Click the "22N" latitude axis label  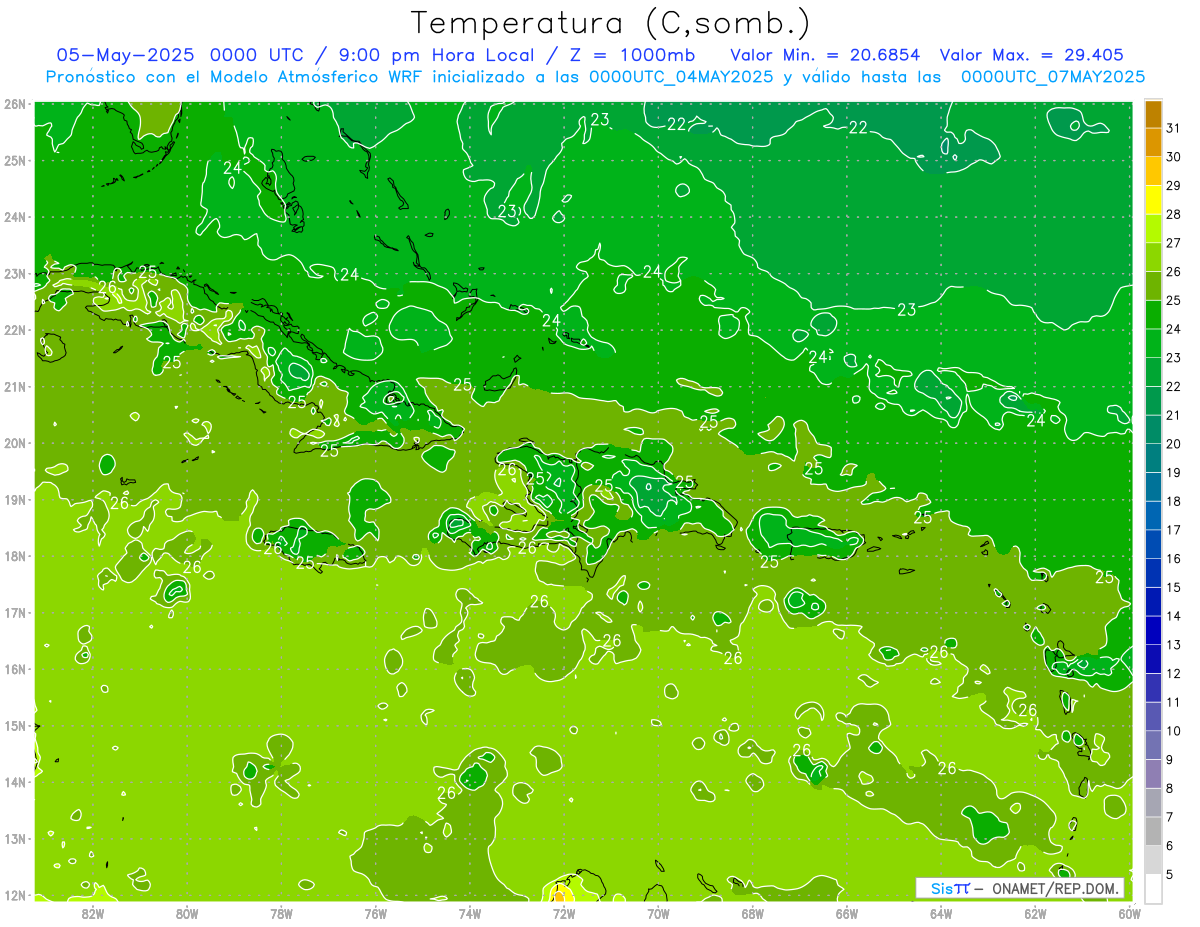(15, 330)
